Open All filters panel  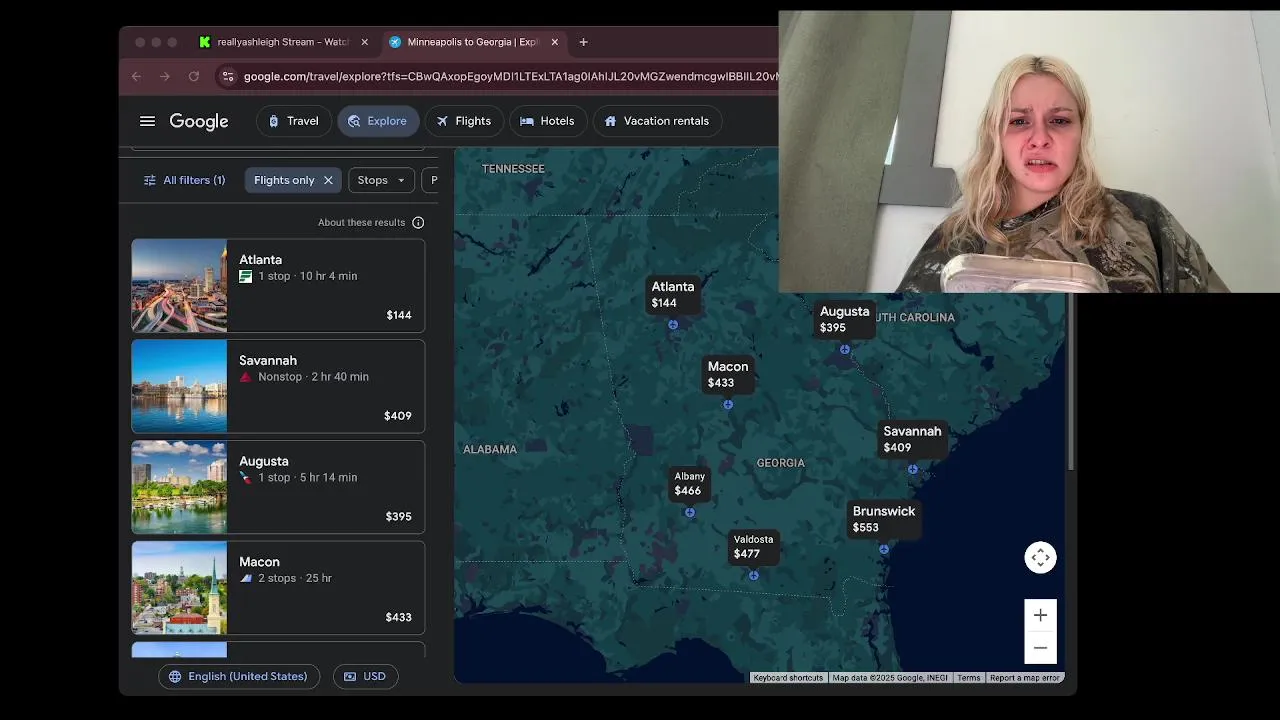click(184, 180)
